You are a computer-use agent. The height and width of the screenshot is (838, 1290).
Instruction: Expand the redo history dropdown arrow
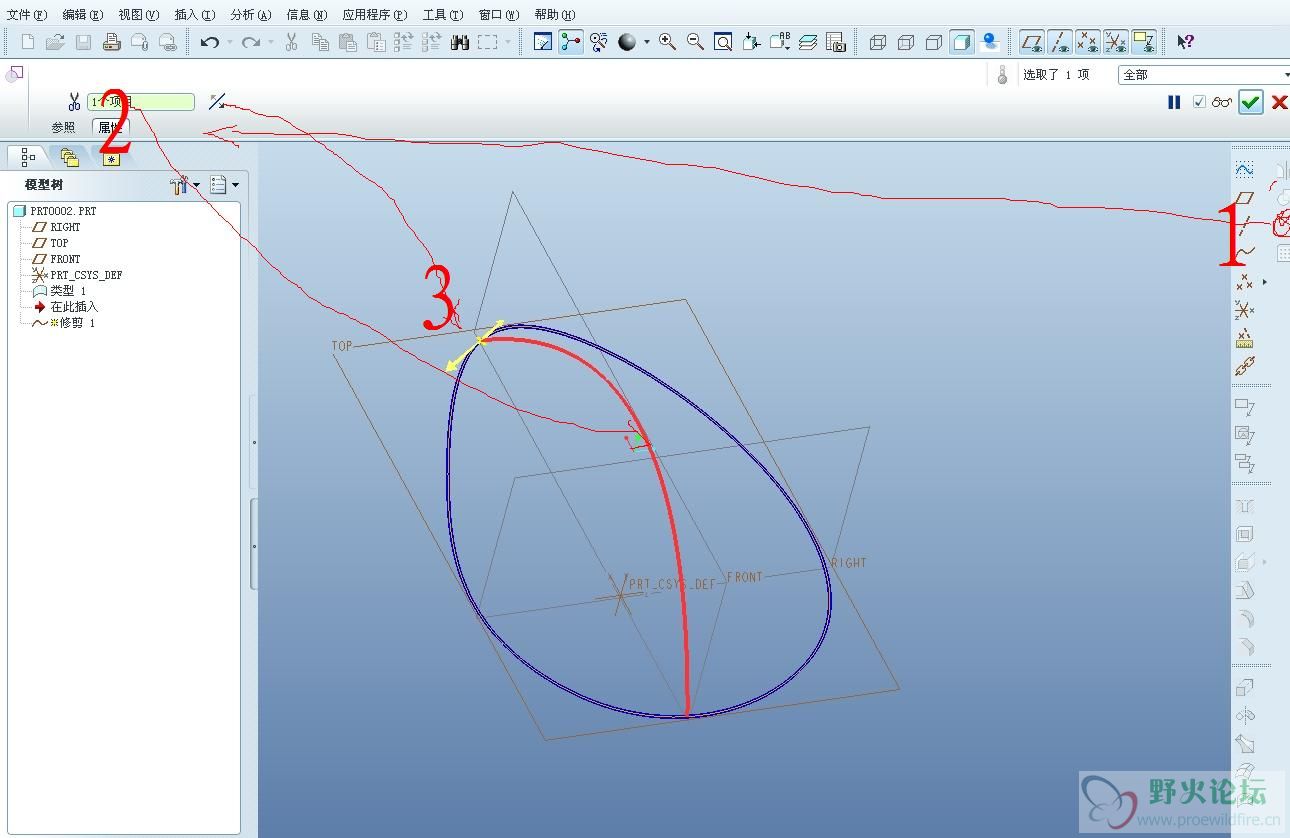(271, 42)
